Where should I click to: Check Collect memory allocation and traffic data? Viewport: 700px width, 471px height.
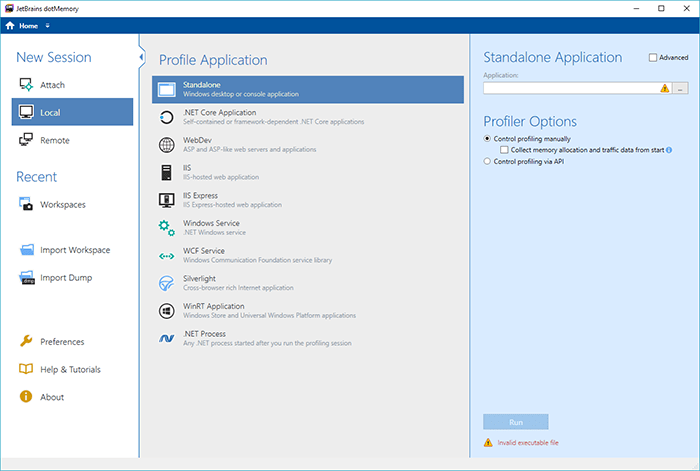pos(504,149)
